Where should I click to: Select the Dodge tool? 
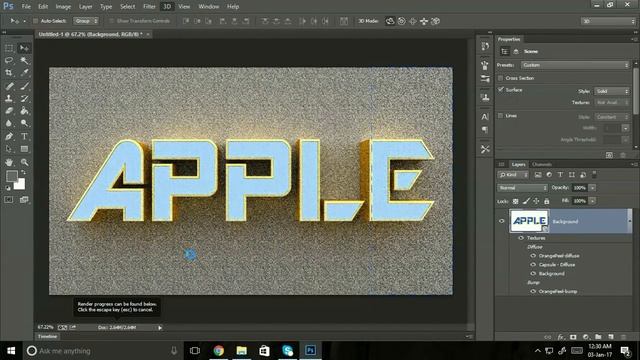point(24,123)
